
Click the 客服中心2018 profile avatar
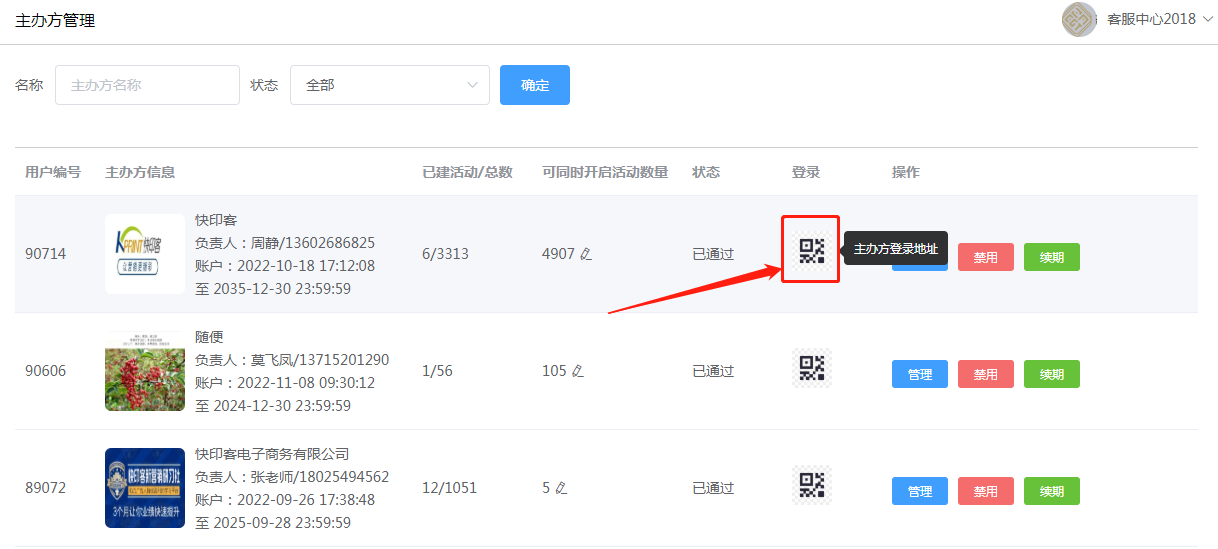[x=1080, y=19]
